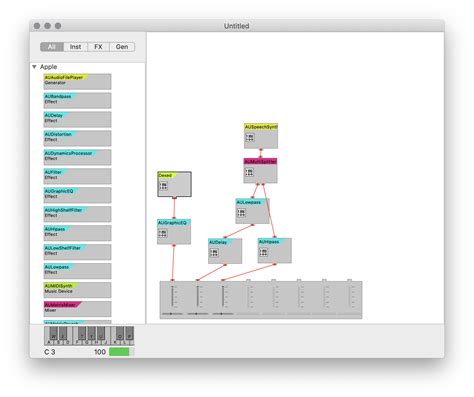Click the third mixer channel volume fader
Screen dimensions: 474x397
coord(223,296)
